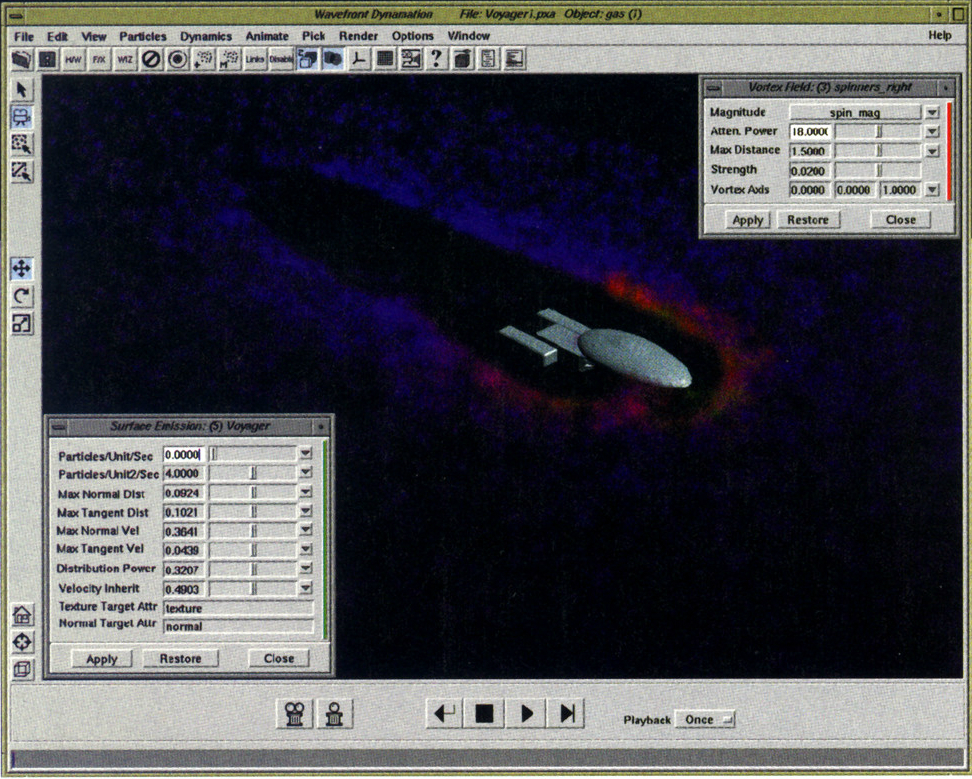Viewport: 972px width, 779px height.
Task: Click the Max Normal Vel slider
Action: click(254, 531)
